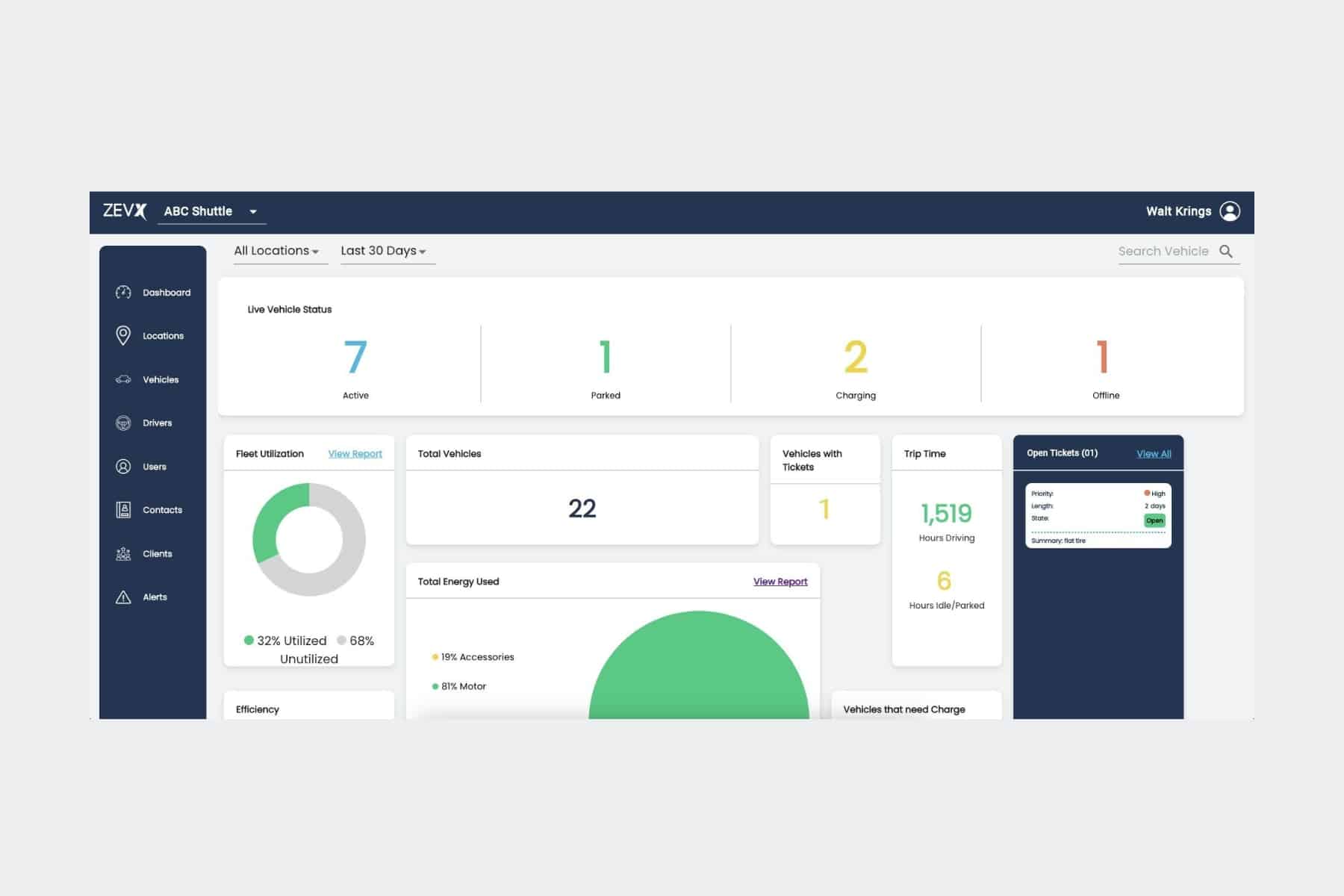The height and width of the screenshot is (896, 1344).
Task: Click the Walt Krings user name
Action: click(1178, 211)
